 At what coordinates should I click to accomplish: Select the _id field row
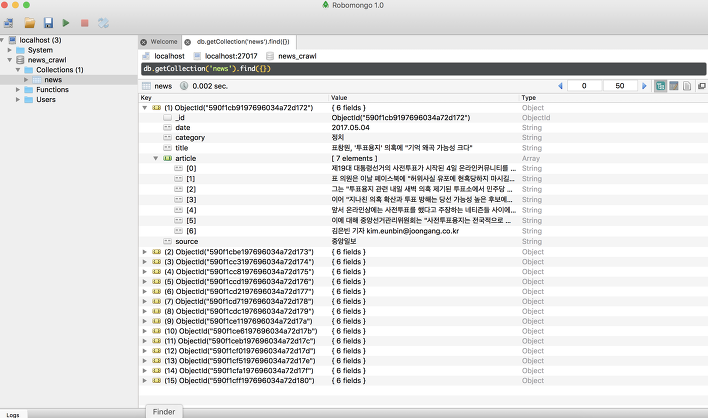(x=423, y=117)
